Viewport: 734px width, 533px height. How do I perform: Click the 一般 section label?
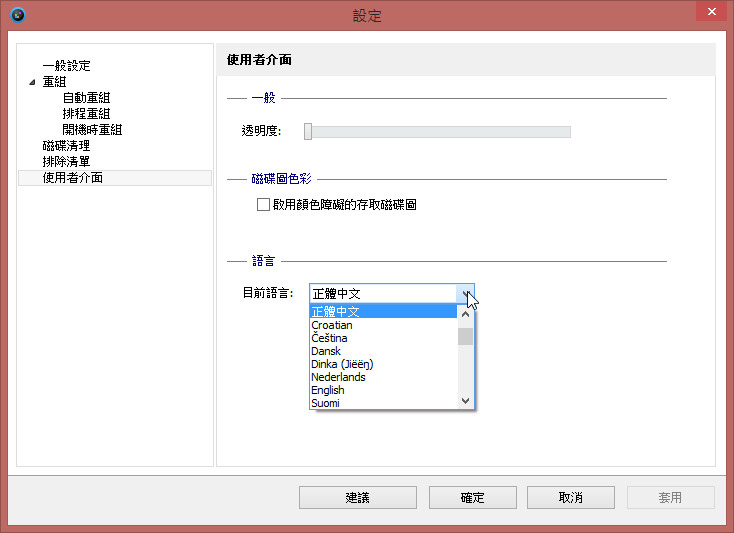point(264,98)
